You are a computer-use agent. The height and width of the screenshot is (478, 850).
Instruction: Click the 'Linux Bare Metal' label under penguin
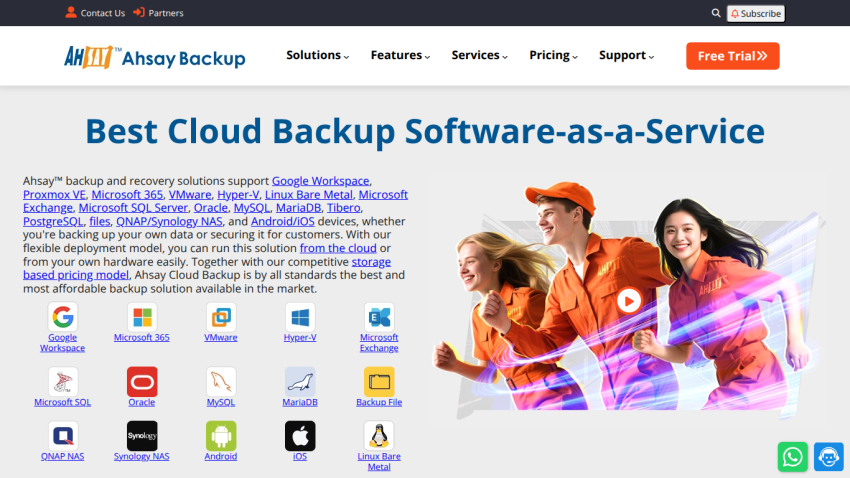379,462
